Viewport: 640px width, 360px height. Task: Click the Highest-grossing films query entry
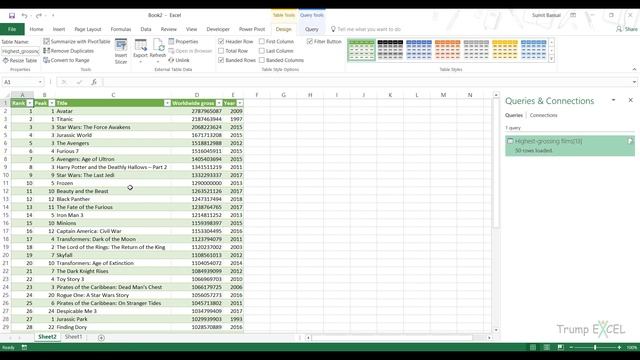click(570, 146)
